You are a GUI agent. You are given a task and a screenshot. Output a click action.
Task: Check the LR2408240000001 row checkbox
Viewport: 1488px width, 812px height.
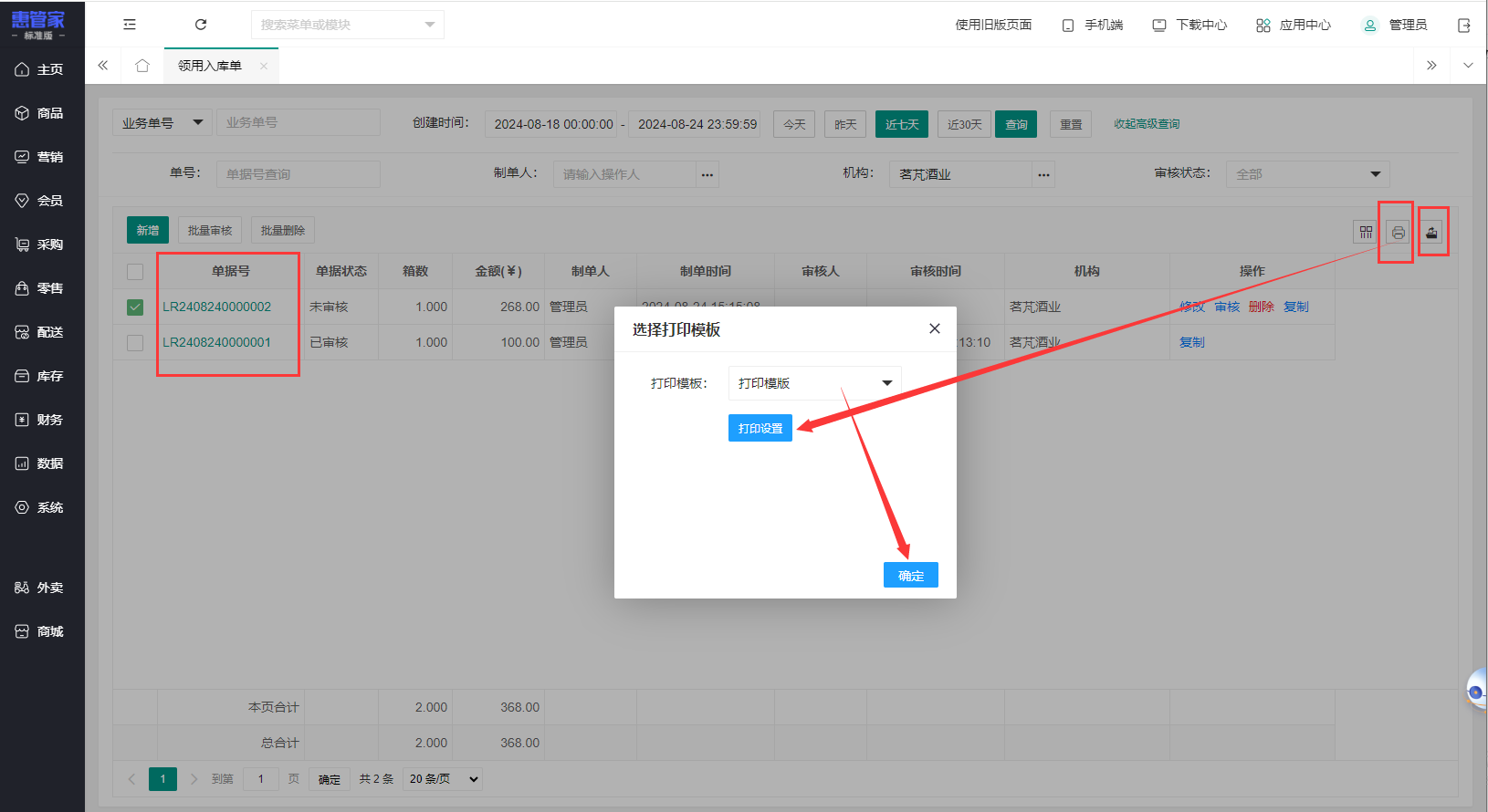[x=135, y=343]
